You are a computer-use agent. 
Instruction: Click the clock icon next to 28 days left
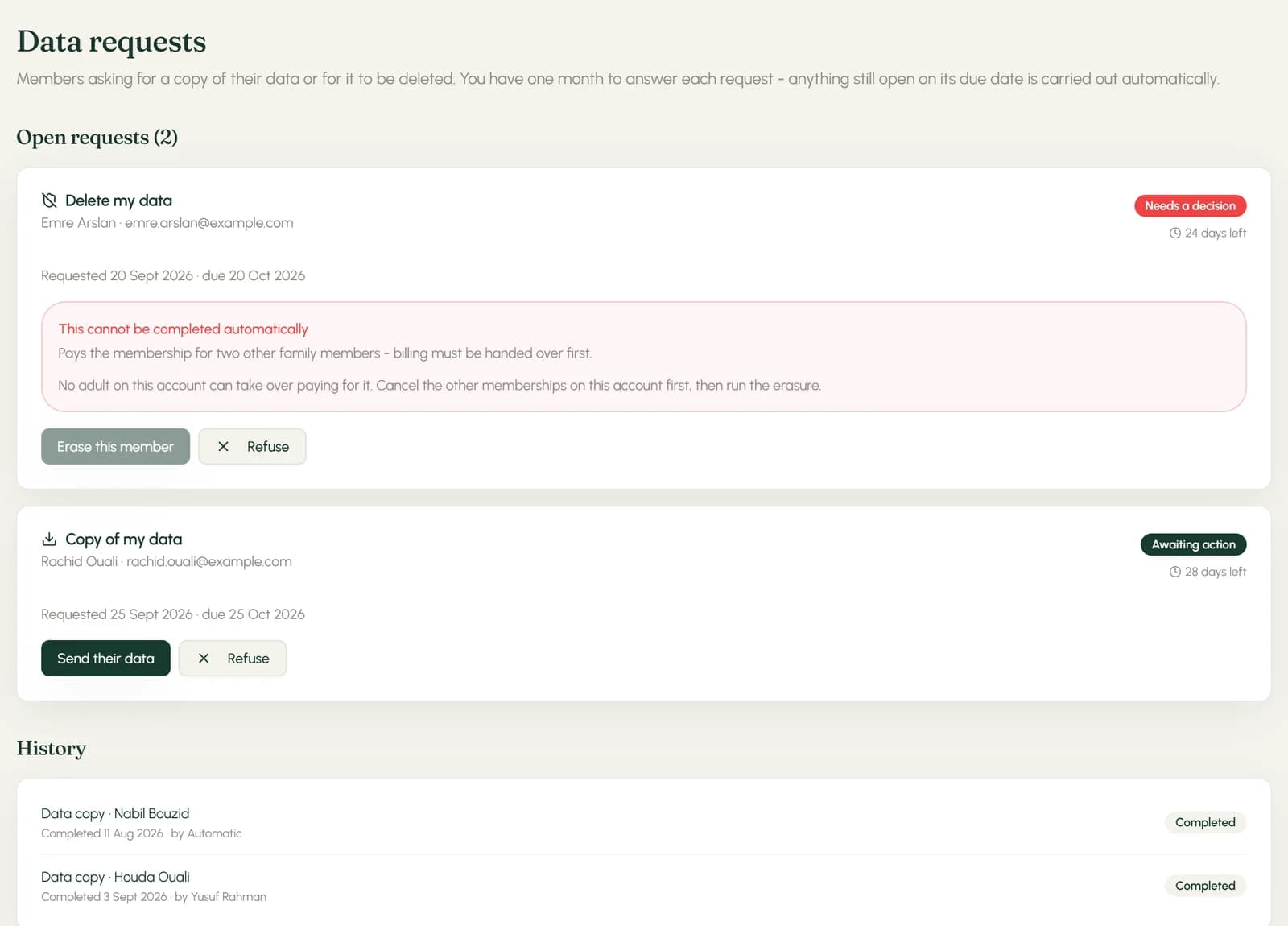coord(1174,572)
